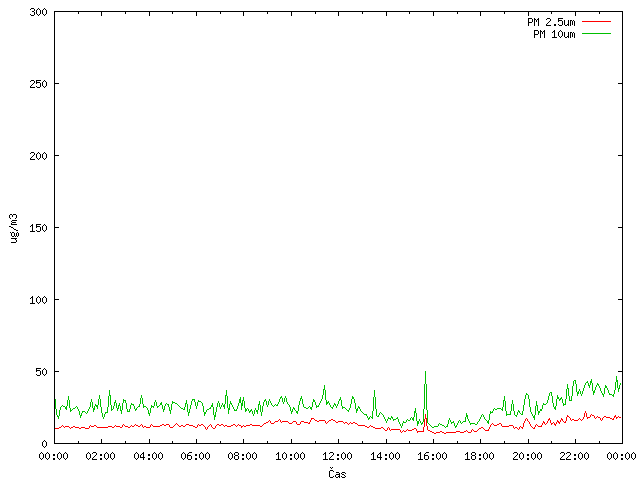Click the 200 y-axis tick value
Viewport: 640px width, 480px height.
pos(38,156)
